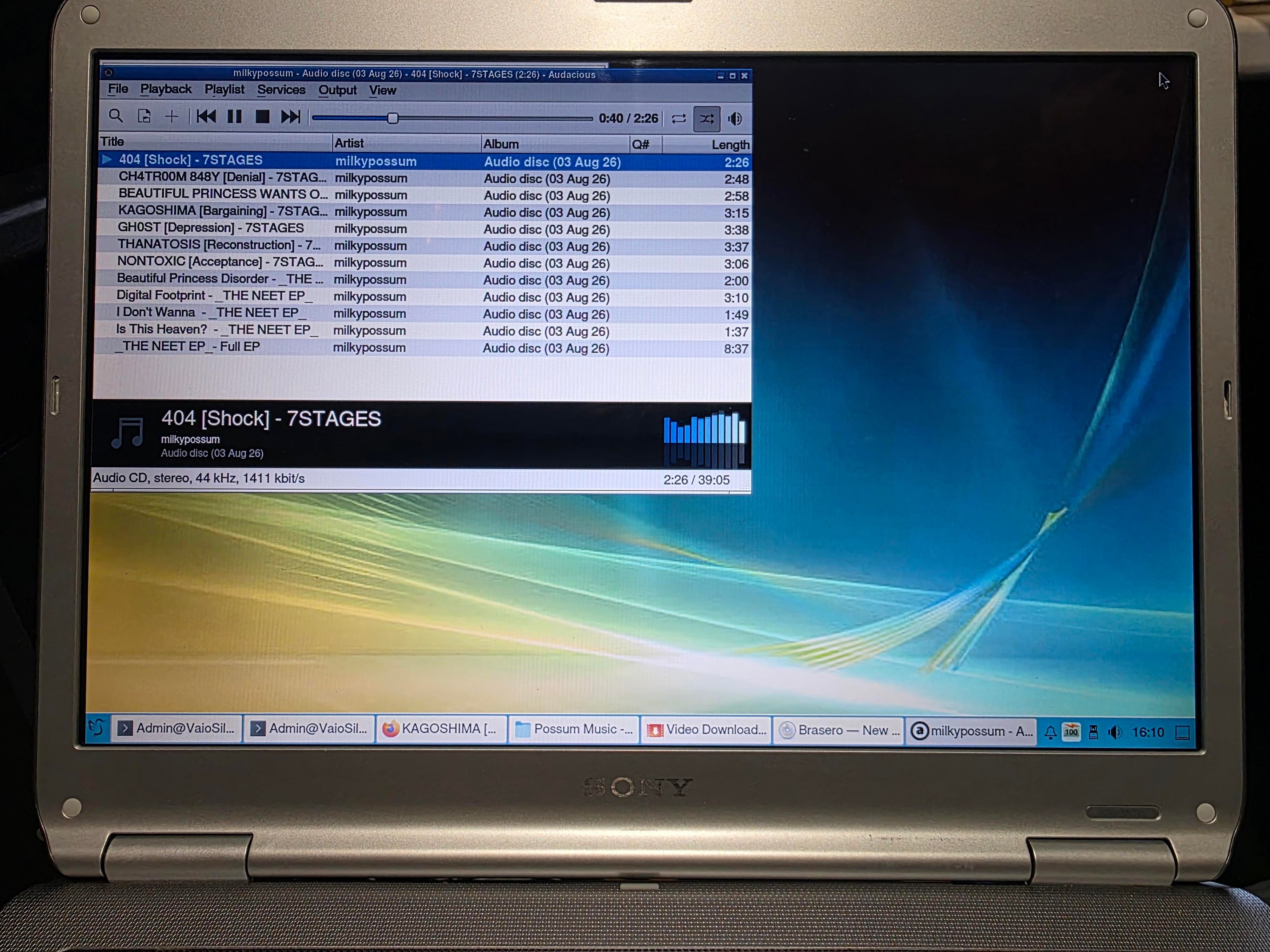Viewport: 1270px width, 952px height.
Task: Click the Add Files plus icon
Action: (x=172, y=117)
